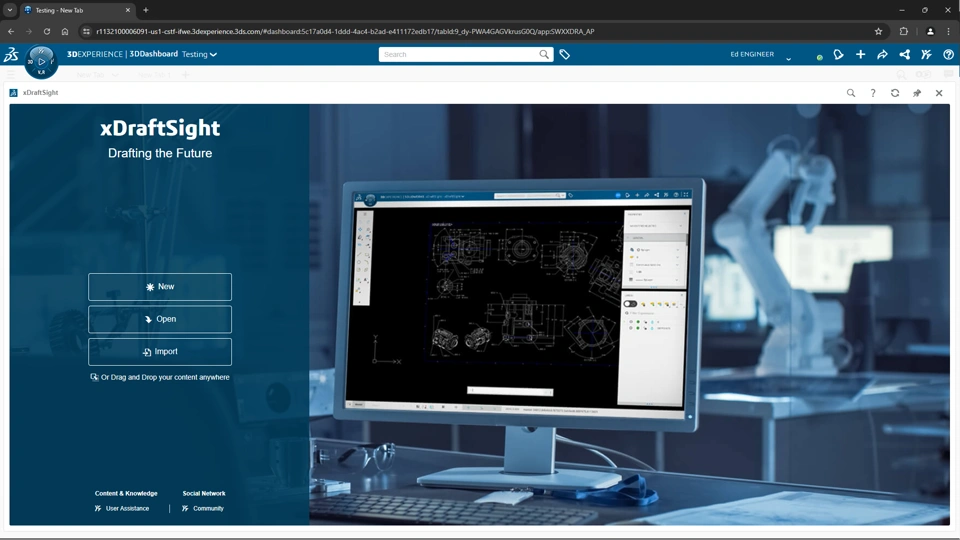Select the Testing - New Tab browser tab
This screenshot has height=540, width=960.
click(77, 10)
